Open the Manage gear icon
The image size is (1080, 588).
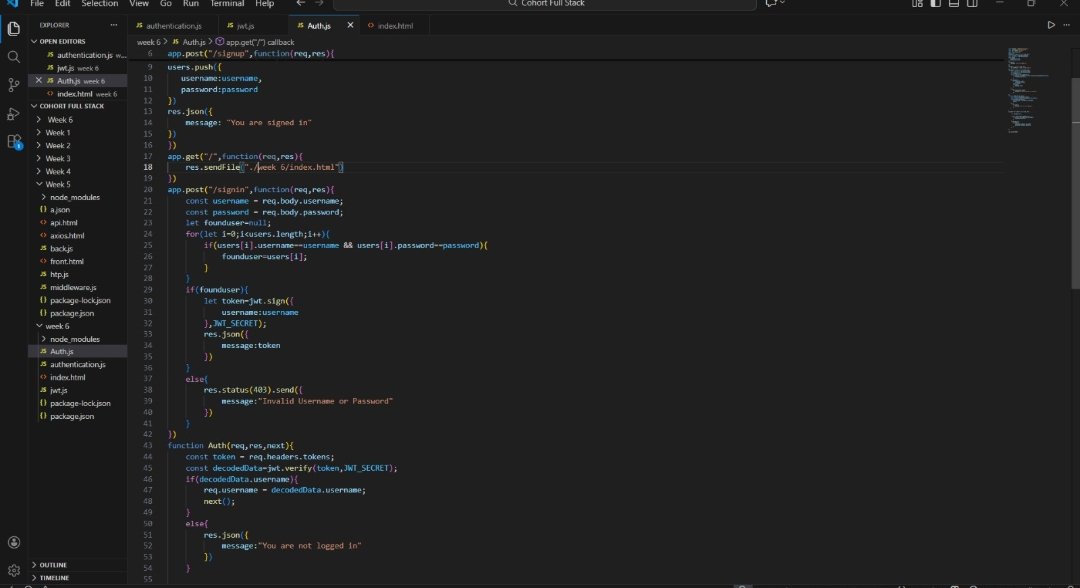[x=13, y=570]
